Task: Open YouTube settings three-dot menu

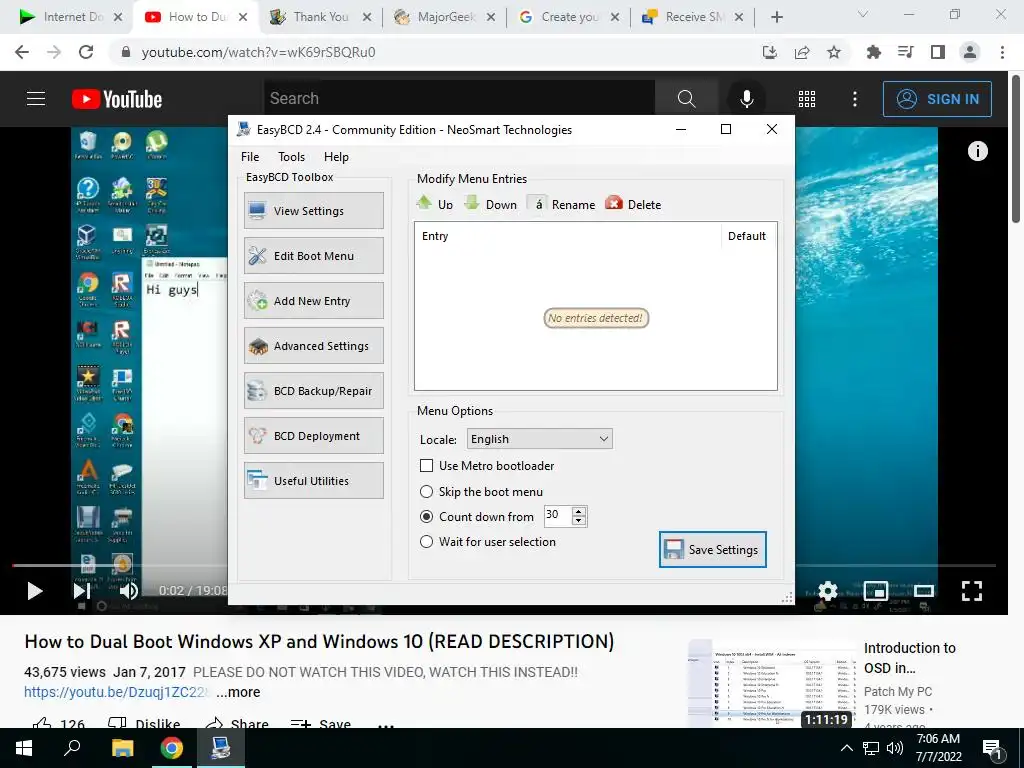Action: (855, 99)
